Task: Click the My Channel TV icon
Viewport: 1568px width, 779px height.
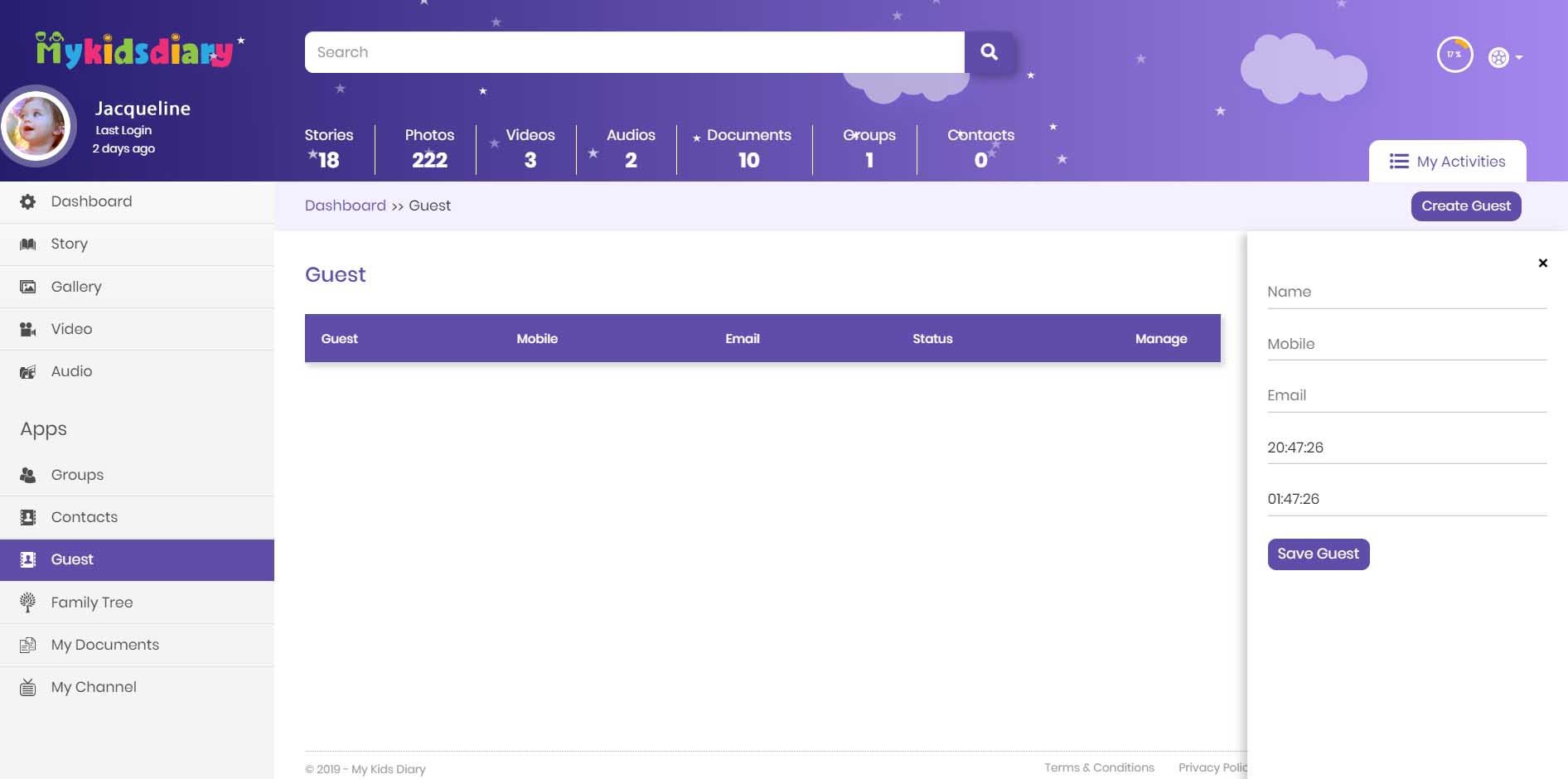Action: pos(28,687)
